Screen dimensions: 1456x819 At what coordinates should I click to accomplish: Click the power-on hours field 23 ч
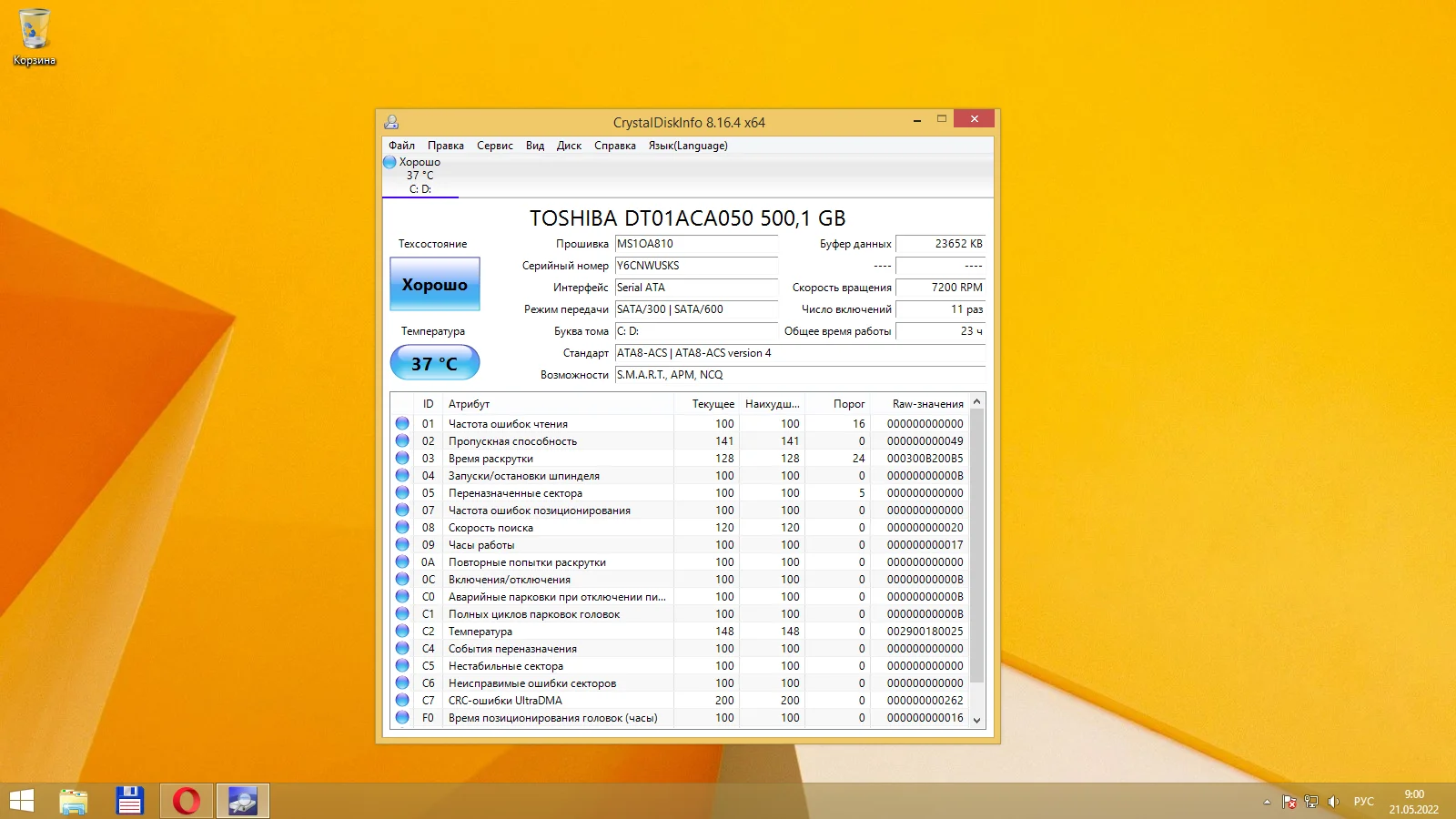pos(940,331)
